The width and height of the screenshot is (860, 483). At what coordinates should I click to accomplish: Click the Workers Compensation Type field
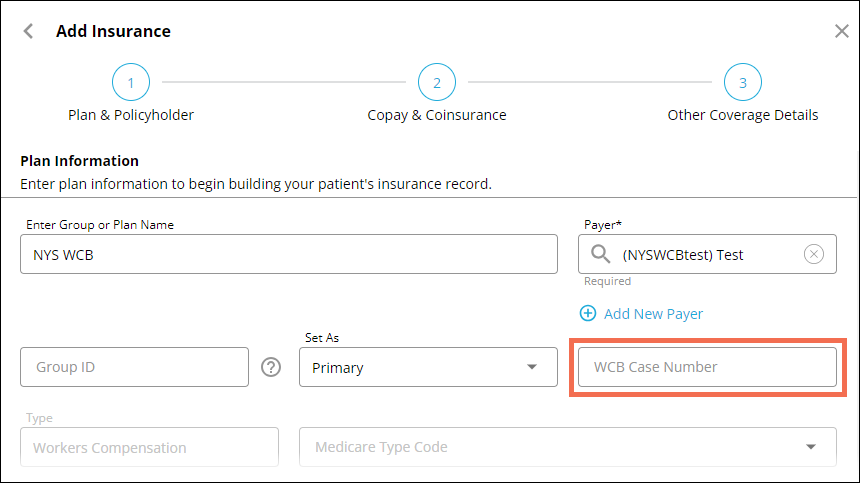149,447
